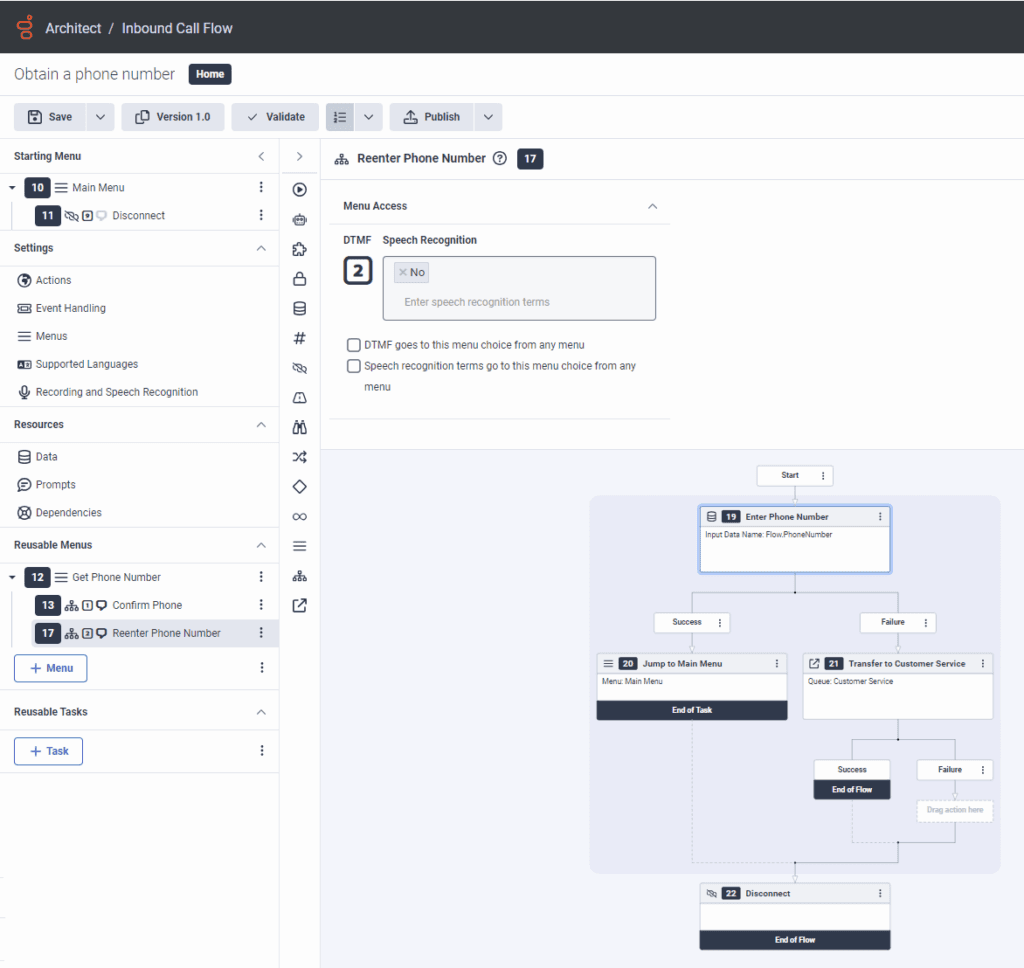Click the play icon in the toolbox strip
Image resolution: width=1024 pixels, height=968 pixels.
point(299,190)
